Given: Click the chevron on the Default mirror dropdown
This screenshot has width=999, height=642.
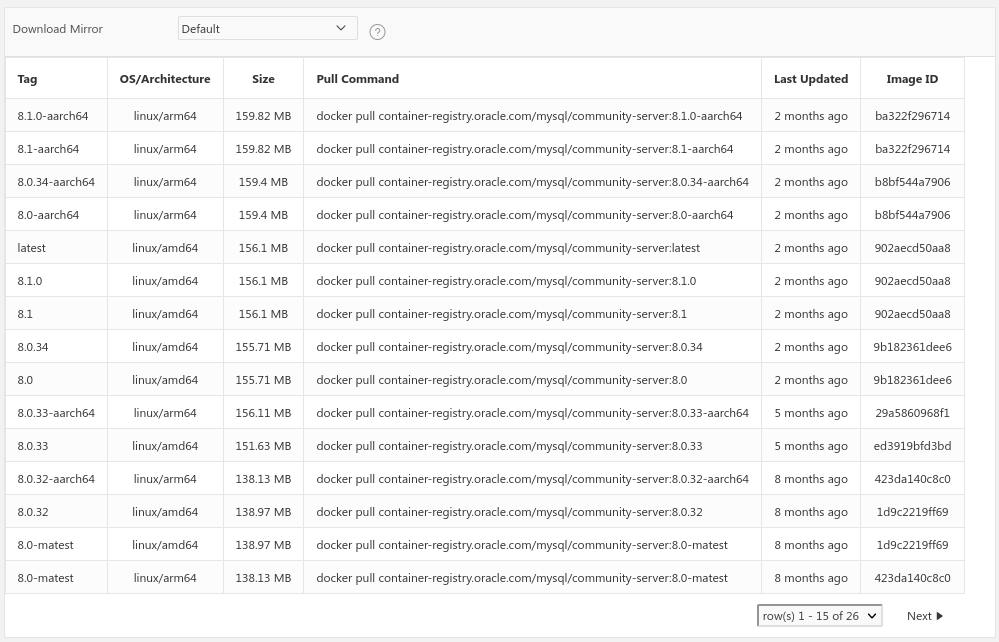Looking at the screenshot, I should (x=340, y=28).
